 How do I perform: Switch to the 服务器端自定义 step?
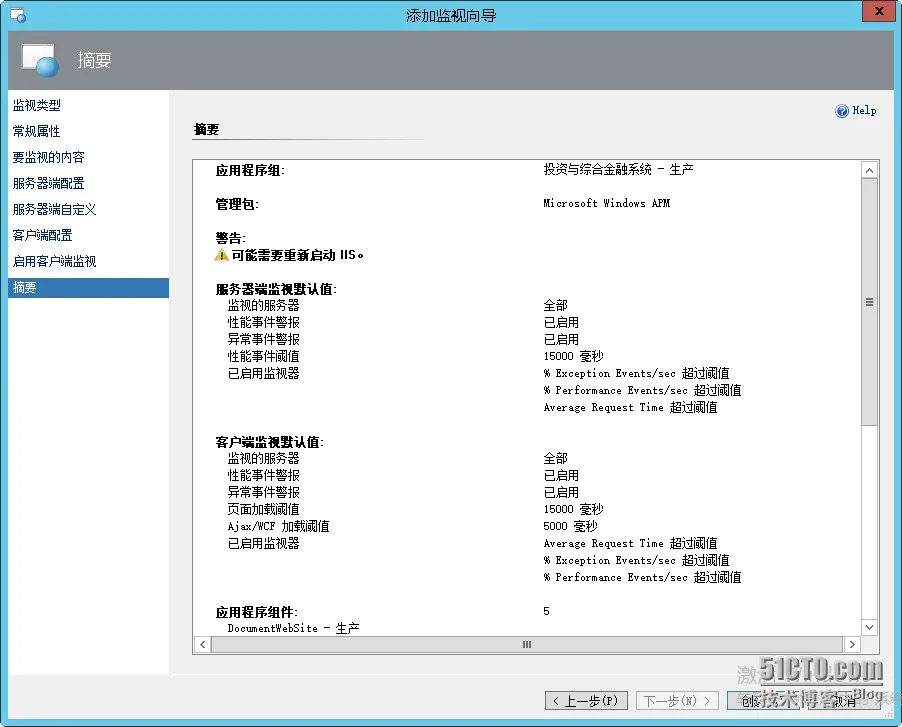tap(55, 209)
